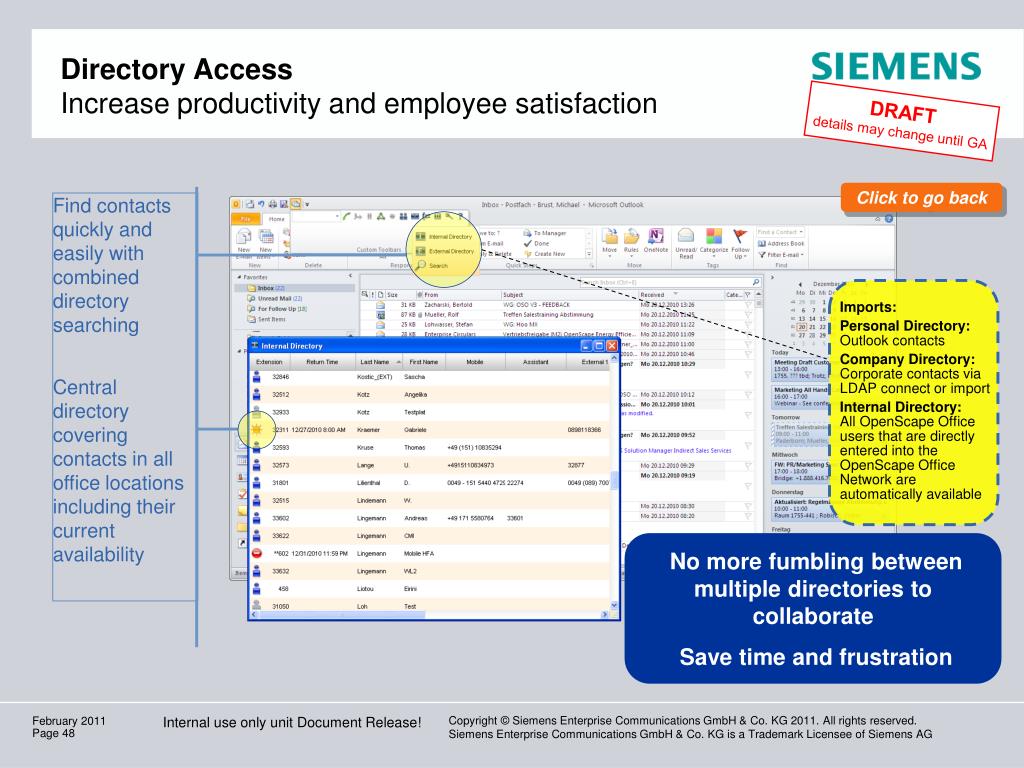Expand the Quick Steps gallery arrow
1024x768 pixels.
[588, 254]
